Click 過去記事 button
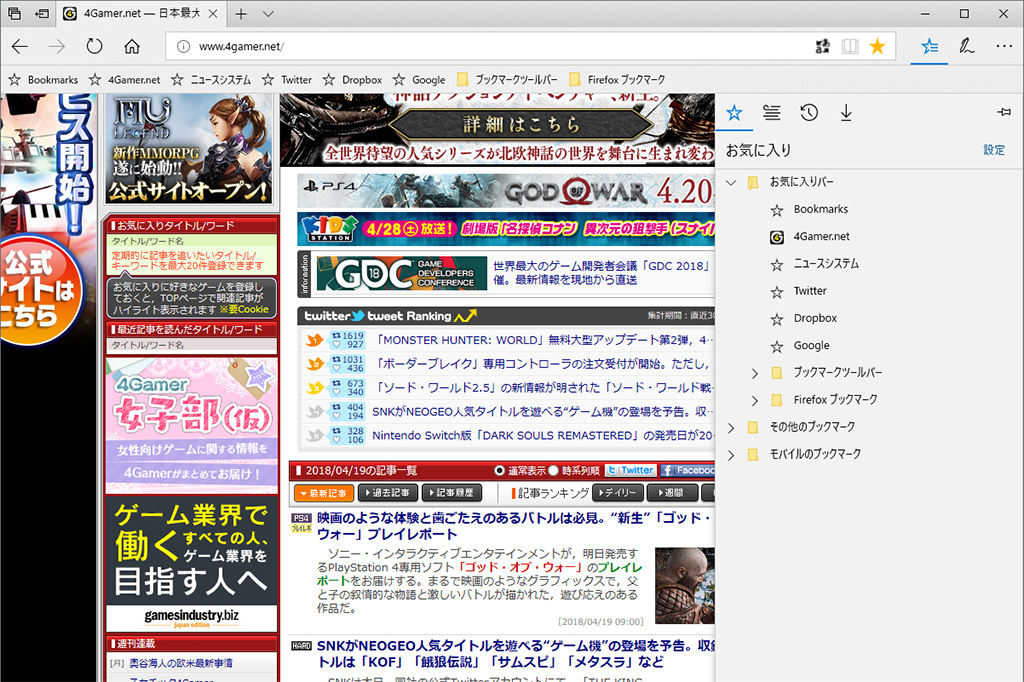The width and height of the screenshot is (1024, 682). [x=388, y=493]
